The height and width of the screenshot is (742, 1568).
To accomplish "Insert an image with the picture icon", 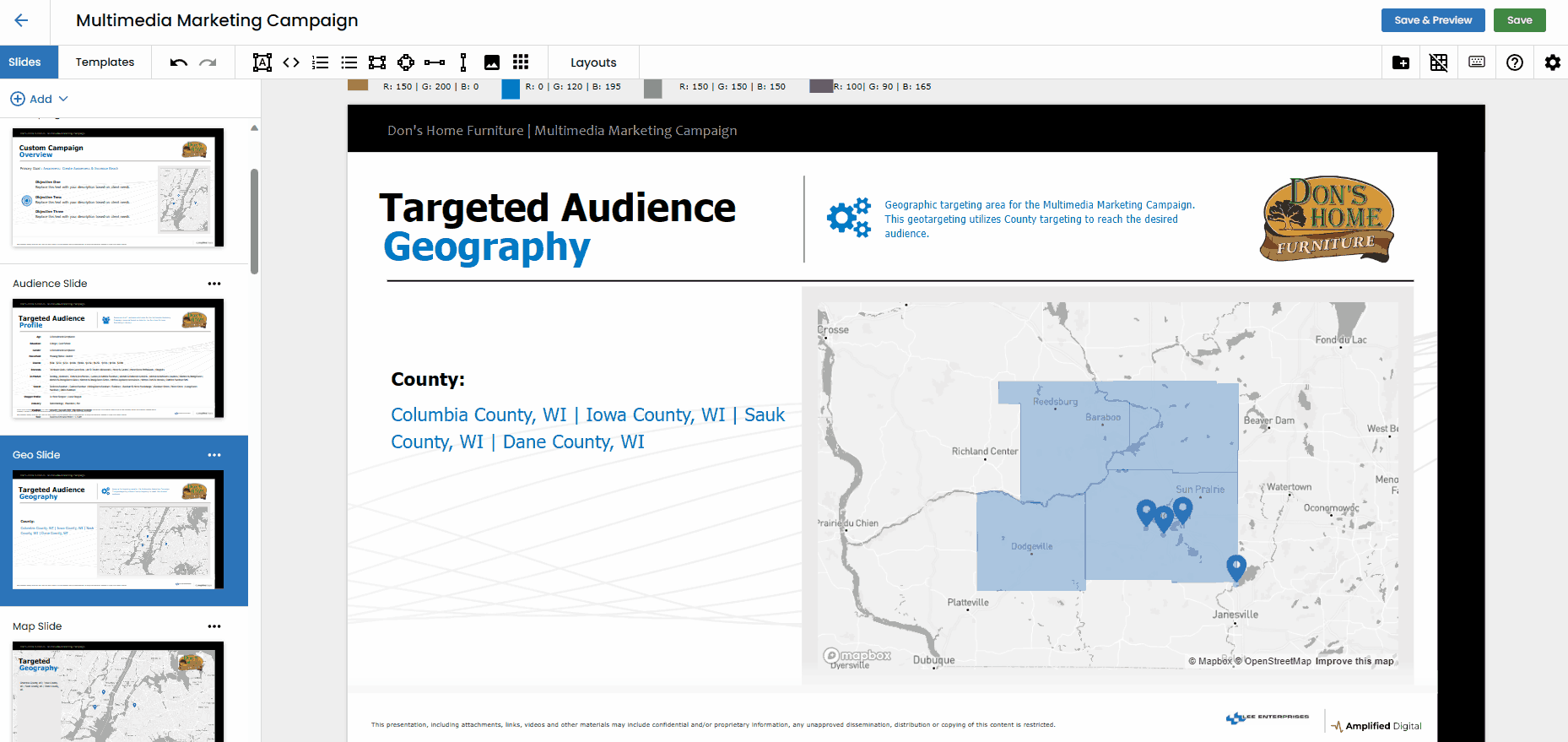I will tap(492, 62).
